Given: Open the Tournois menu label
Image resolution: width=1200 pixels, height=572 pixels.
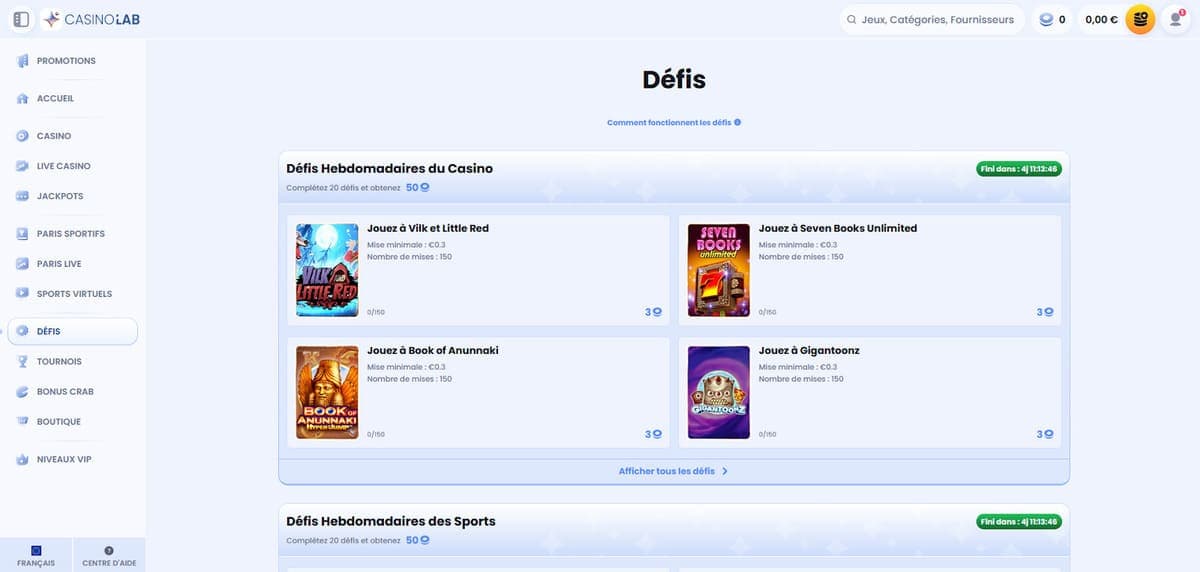Looking at the screenshot, I should (59, 362).
